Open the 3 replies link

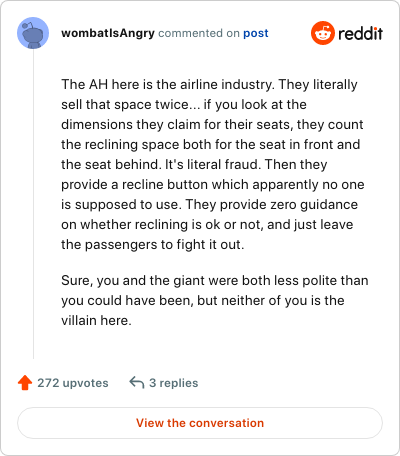click(x=174, y=383)
